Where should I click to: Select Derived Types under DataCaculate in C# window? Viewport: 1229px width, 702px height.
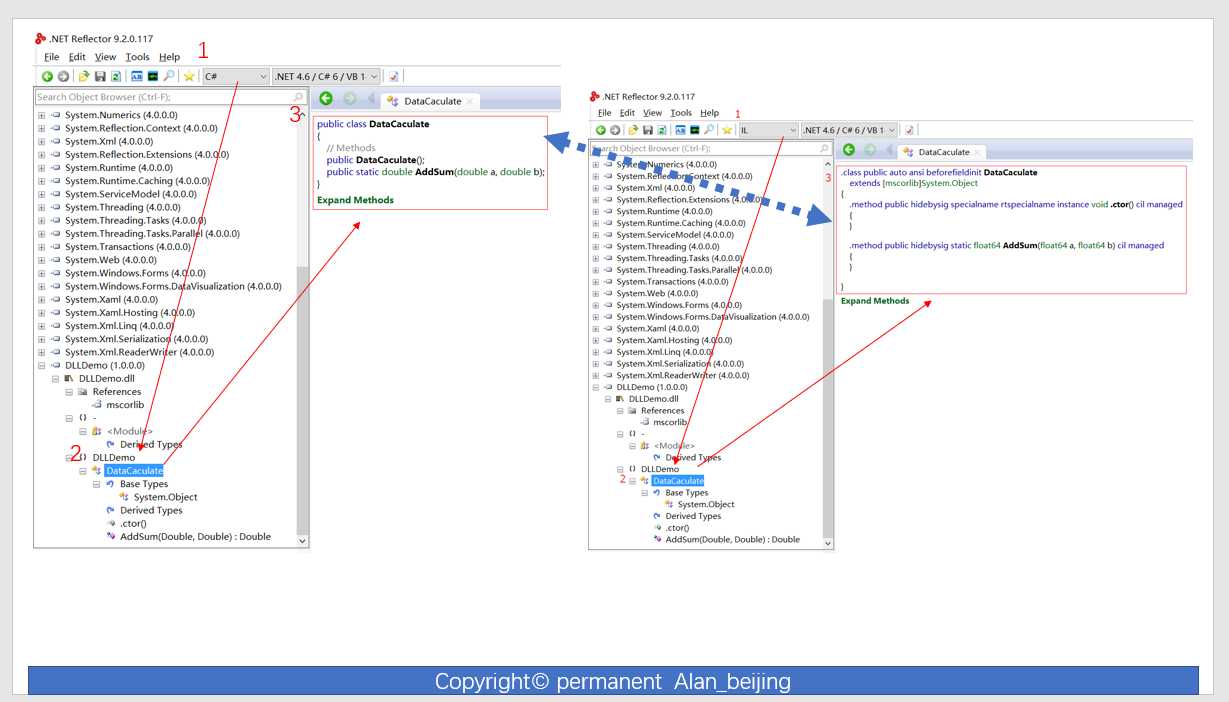coord(151,510)
